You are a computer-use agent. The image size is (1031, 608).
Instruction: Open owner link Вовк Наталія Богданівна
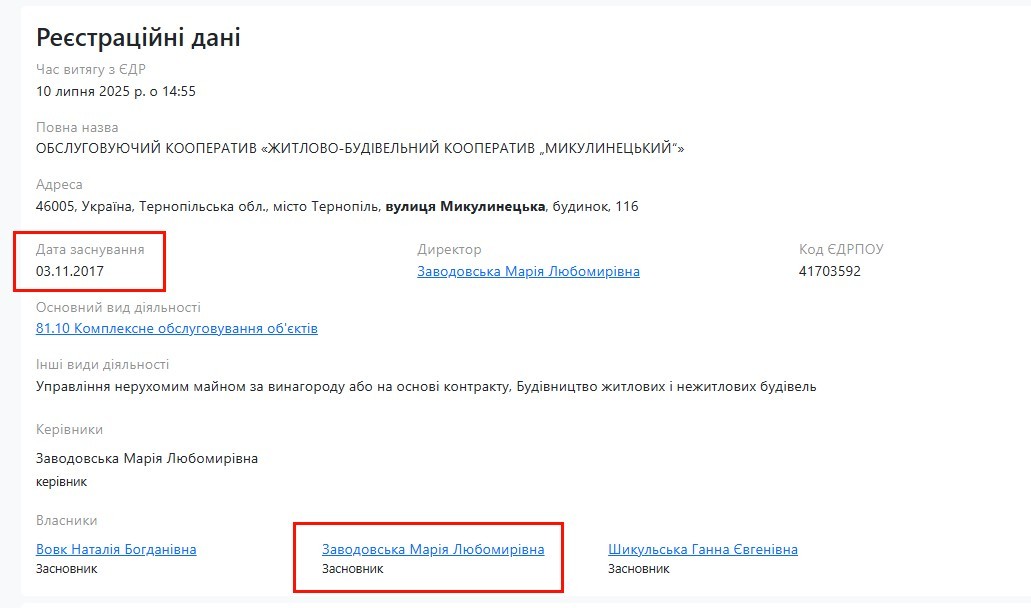tap(116, 549)
